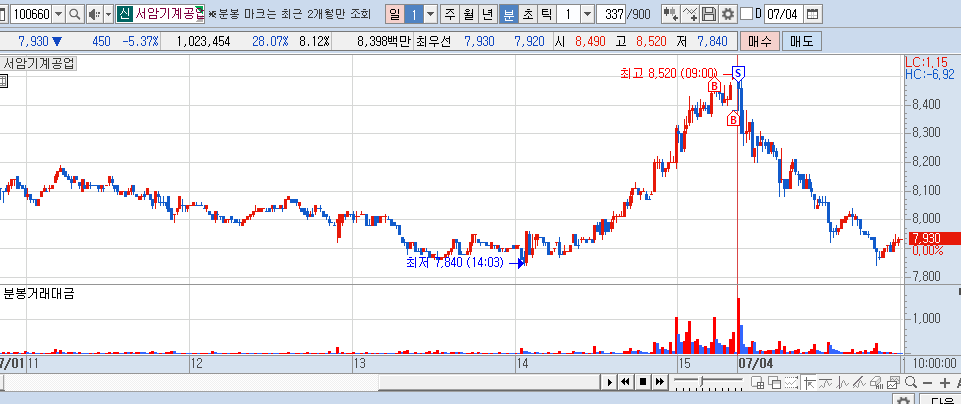Click the bar count field showing 337
Viewport: 961px width, 404px height.
[610, 13]
